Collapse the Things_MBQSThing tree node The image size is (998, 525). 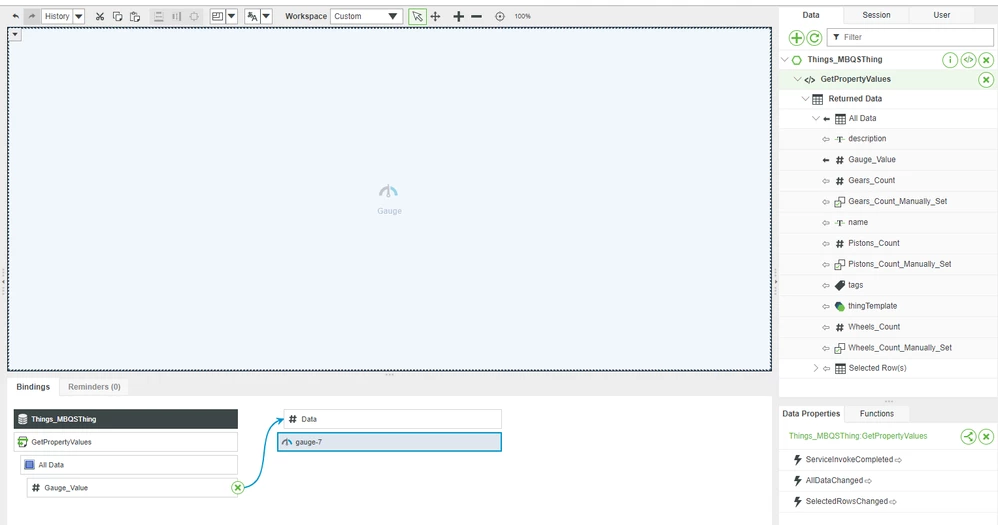pyautogui.click(x=785, y=59)
